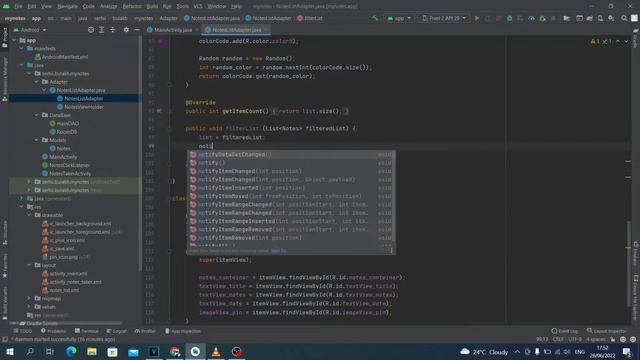Click the warnings indicator in the editor
Image resolution: width=640 pixels, height=360 pixels.
(600, 41)
